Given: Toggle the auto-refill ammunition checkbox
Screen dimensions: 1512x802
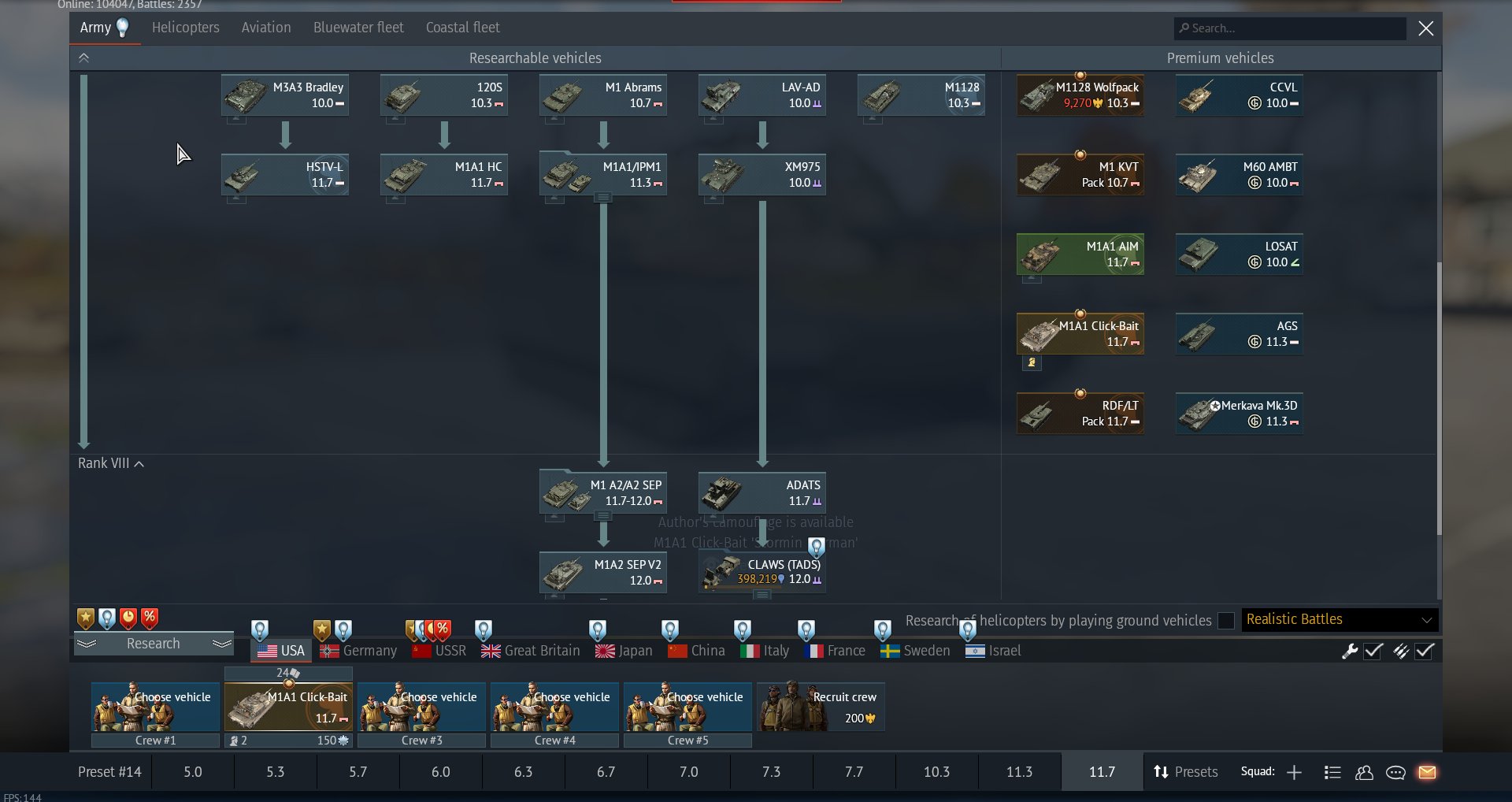Looking at the screenshot, I should [x=1424, y=651].
